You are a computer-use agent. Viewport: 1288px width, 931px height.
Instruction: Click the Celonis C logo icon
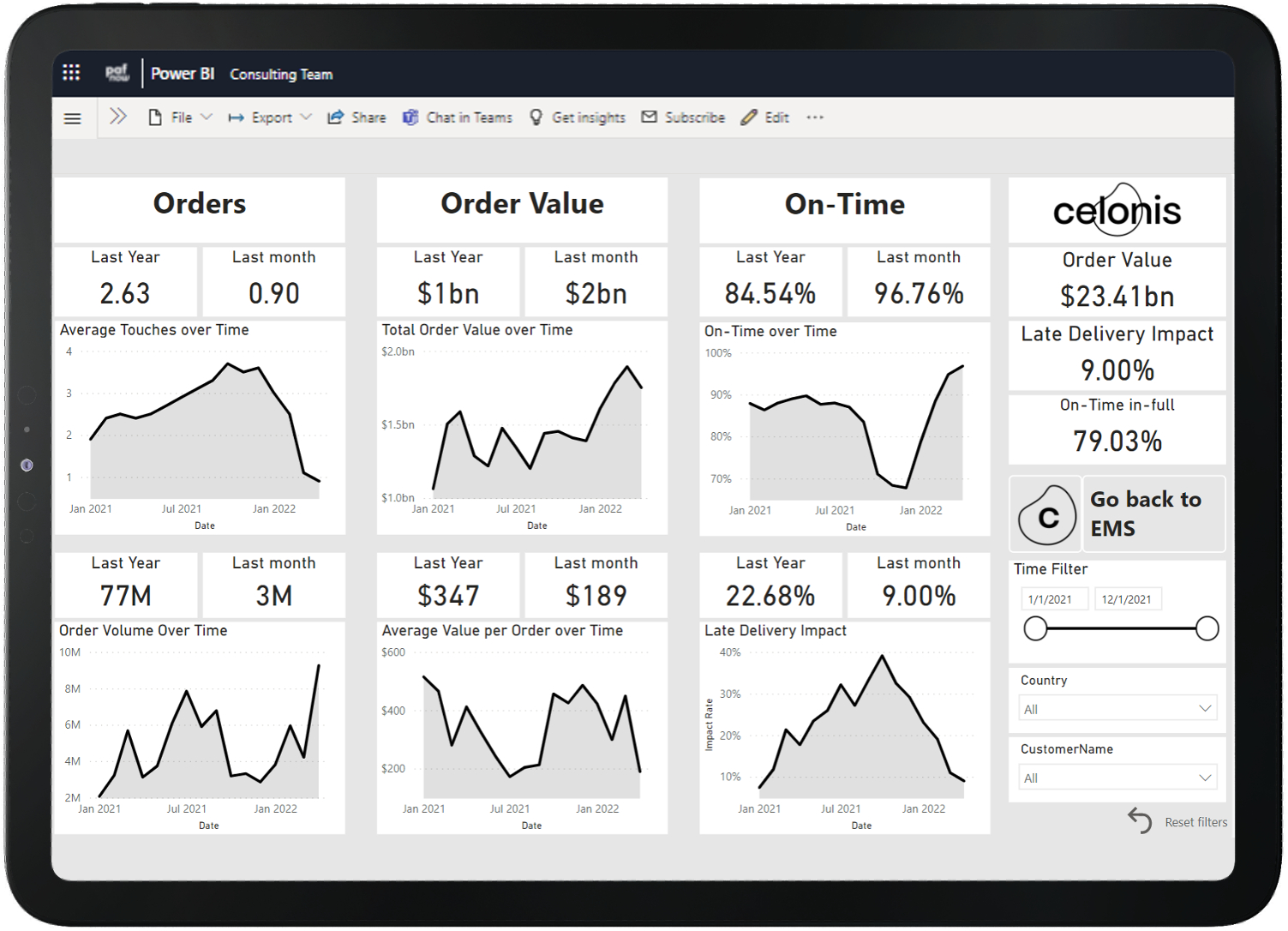1047,515
